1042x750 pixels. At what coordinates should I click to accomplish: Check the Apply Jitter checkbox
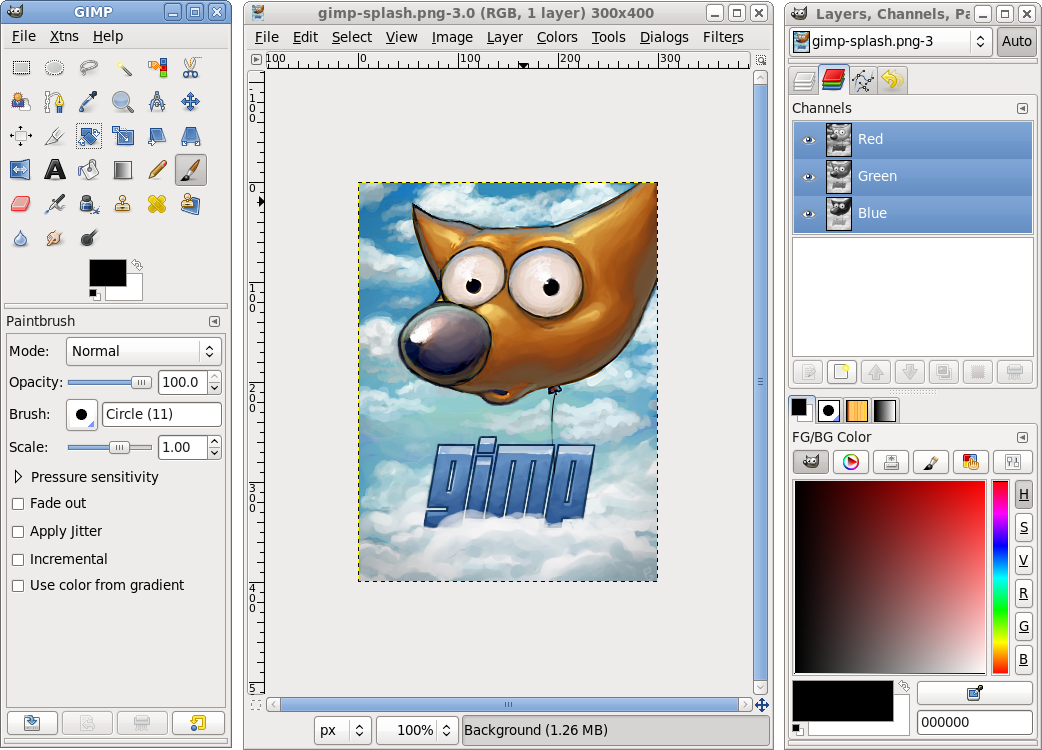17,531
